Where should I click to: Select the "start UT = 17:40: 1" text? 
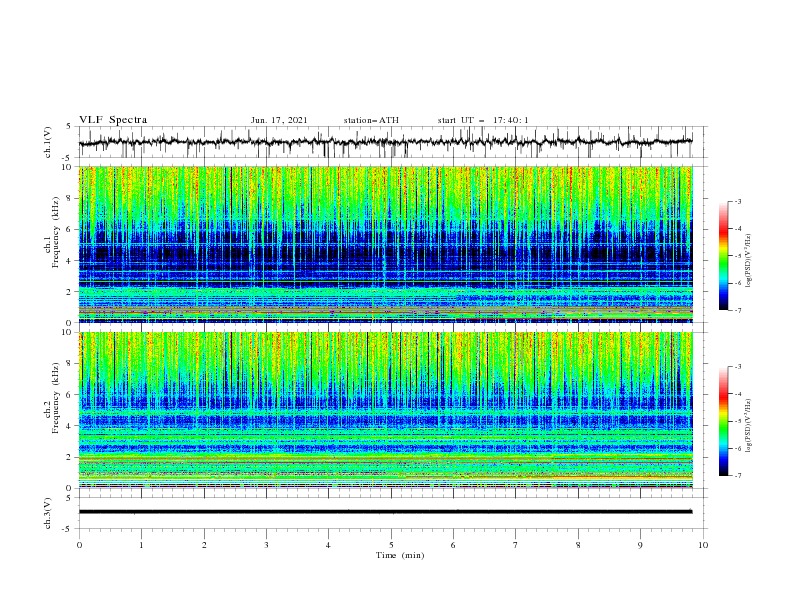483,120
